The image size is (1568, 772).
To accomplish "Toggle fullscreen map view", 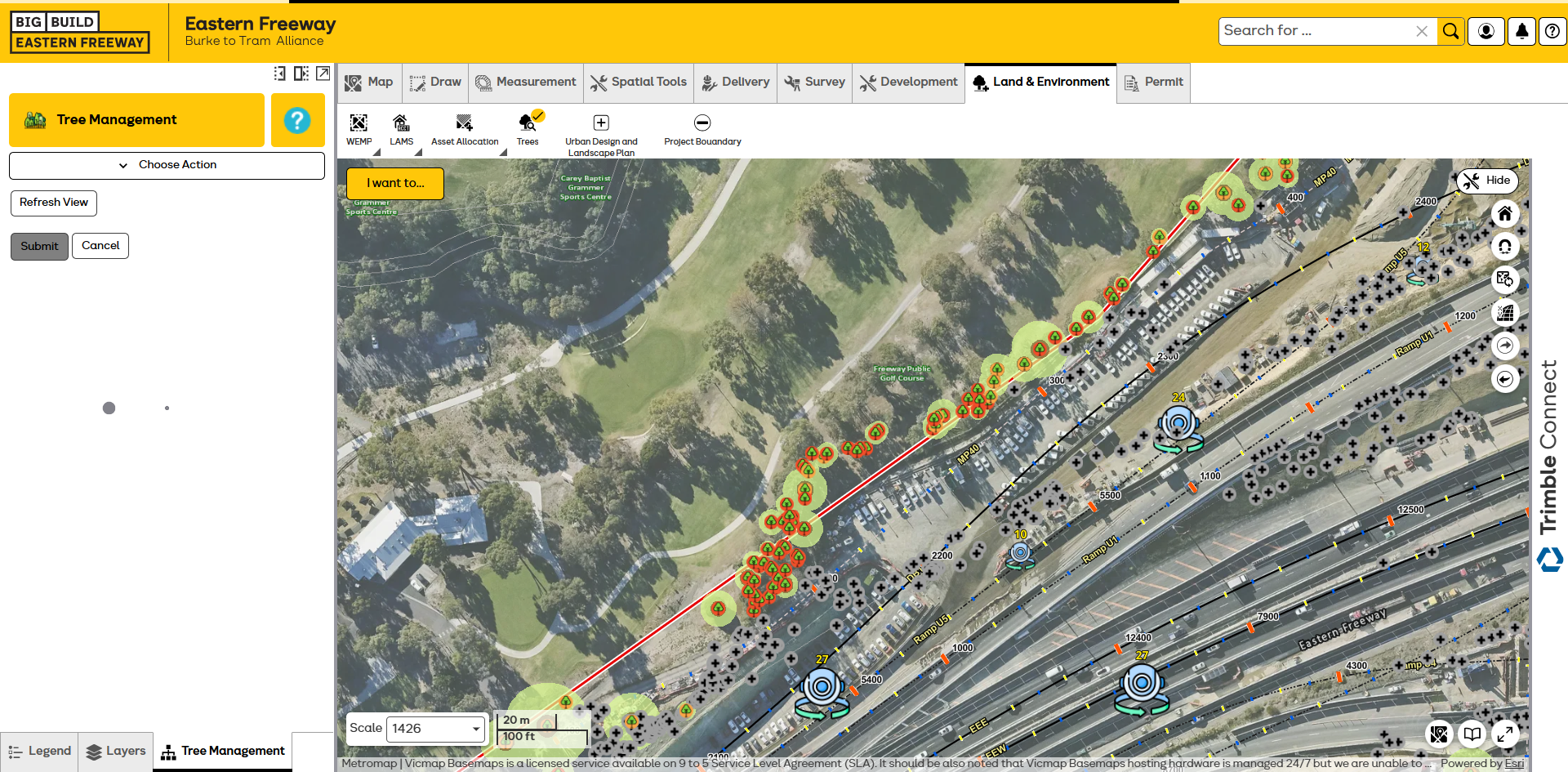I will [1505, 734].
